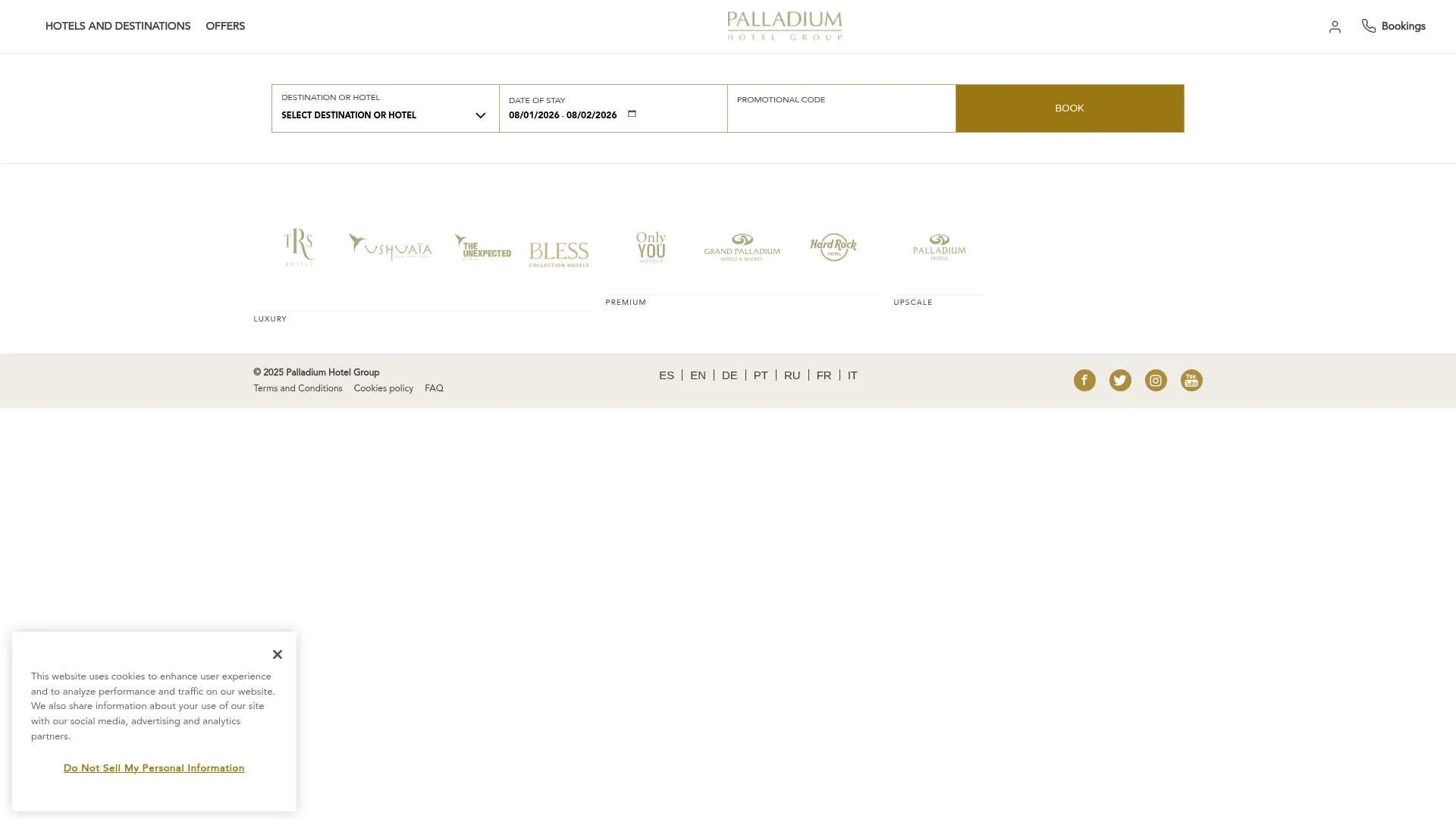Open the Offers menu item

click(225, 26)
